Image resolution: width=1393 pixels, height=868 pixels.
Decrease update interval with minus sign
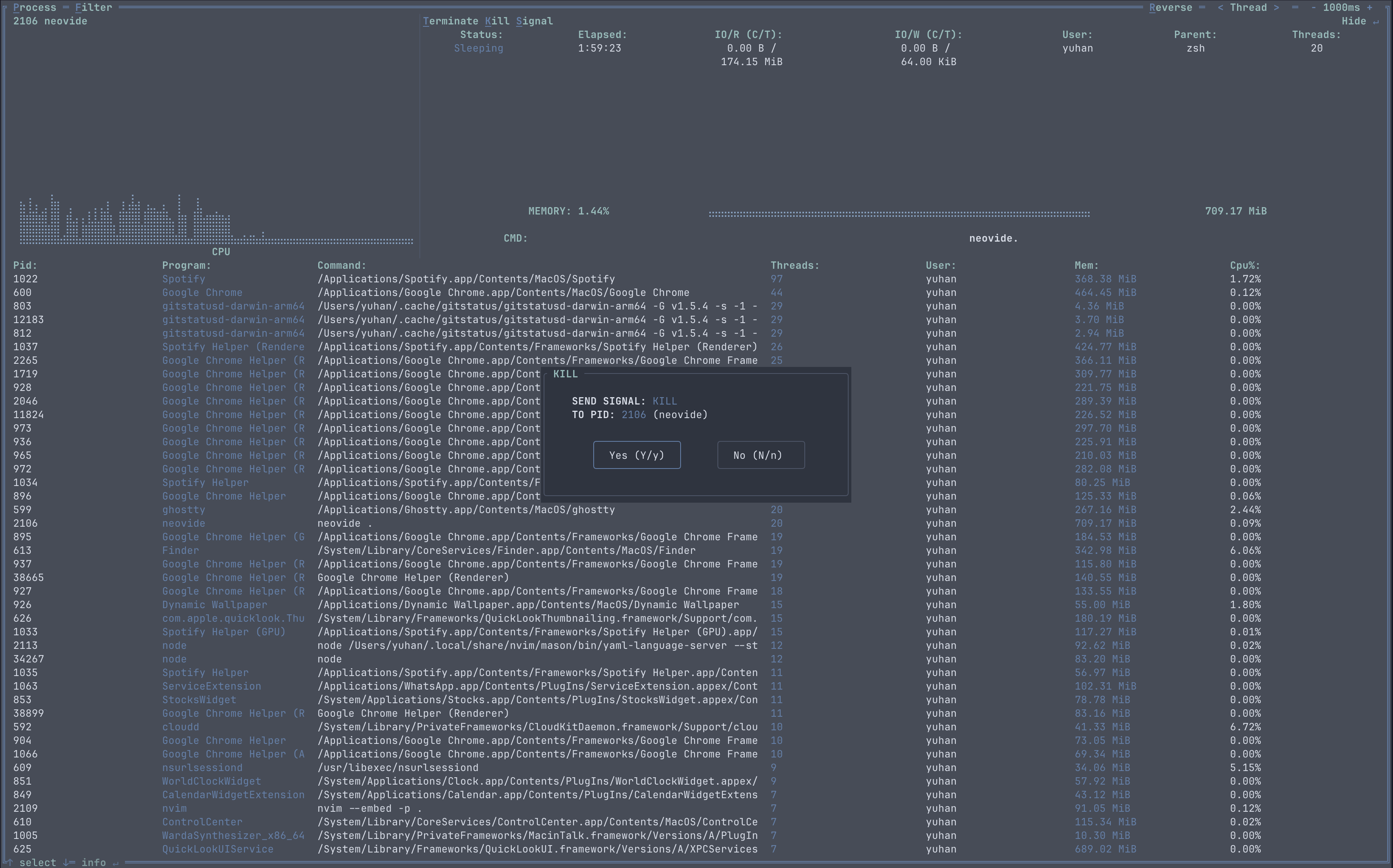coord(1313,7)
